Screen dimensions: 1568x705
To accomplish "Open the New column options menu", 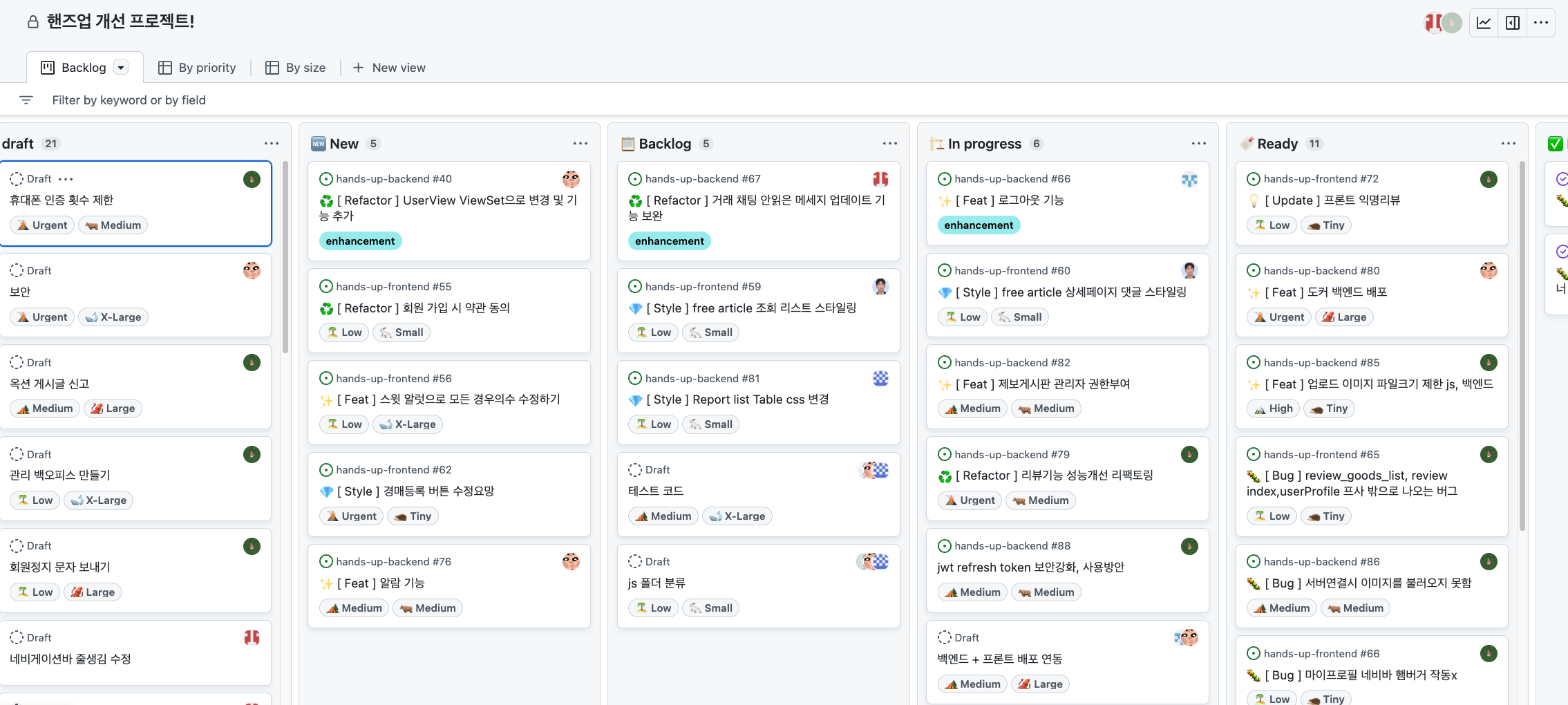I will (x=580, y=143).
